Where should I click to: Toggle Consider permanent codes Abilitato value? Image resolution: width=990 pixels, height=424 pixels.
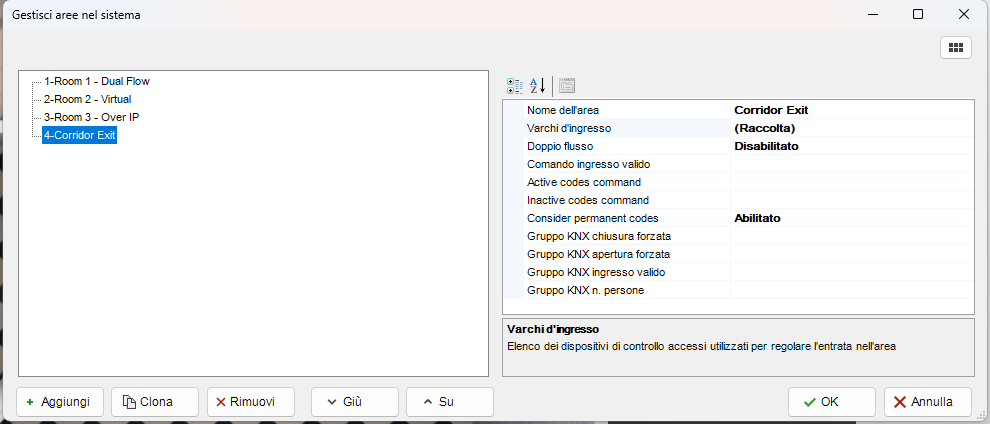(x=850, y=218)
